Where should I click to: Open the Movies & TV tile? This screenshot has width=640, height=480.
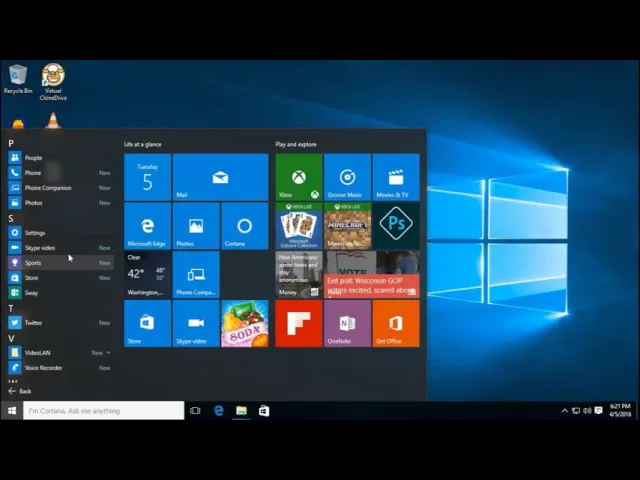click(396, 177)
